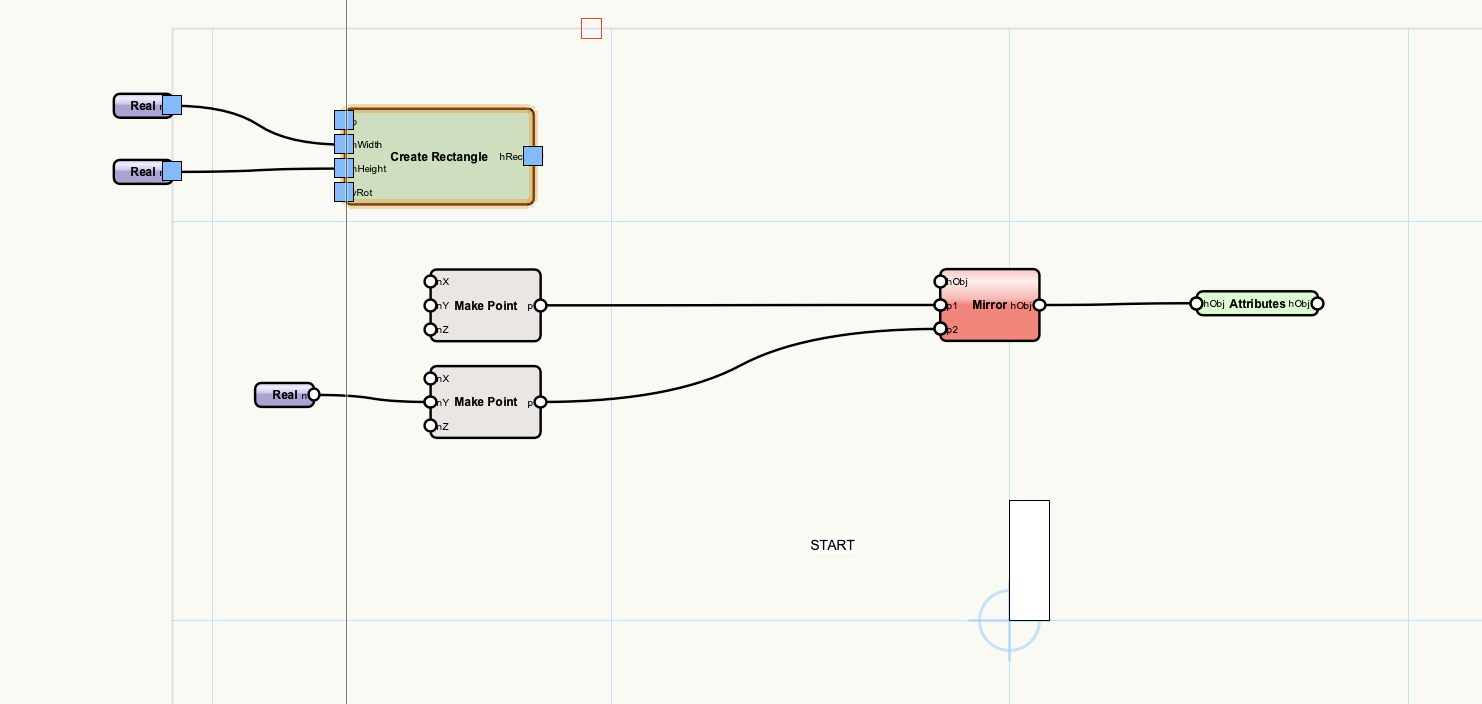Viewport: 1482px width, 704px height.
Task: Click the vRot port handle on Create Rectangle
Action: [344, 192]
